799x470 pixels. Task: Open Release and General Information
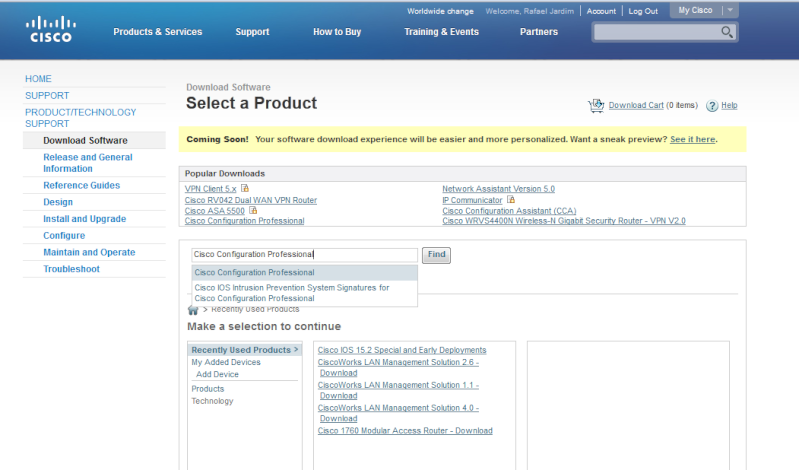click(88, 163)
